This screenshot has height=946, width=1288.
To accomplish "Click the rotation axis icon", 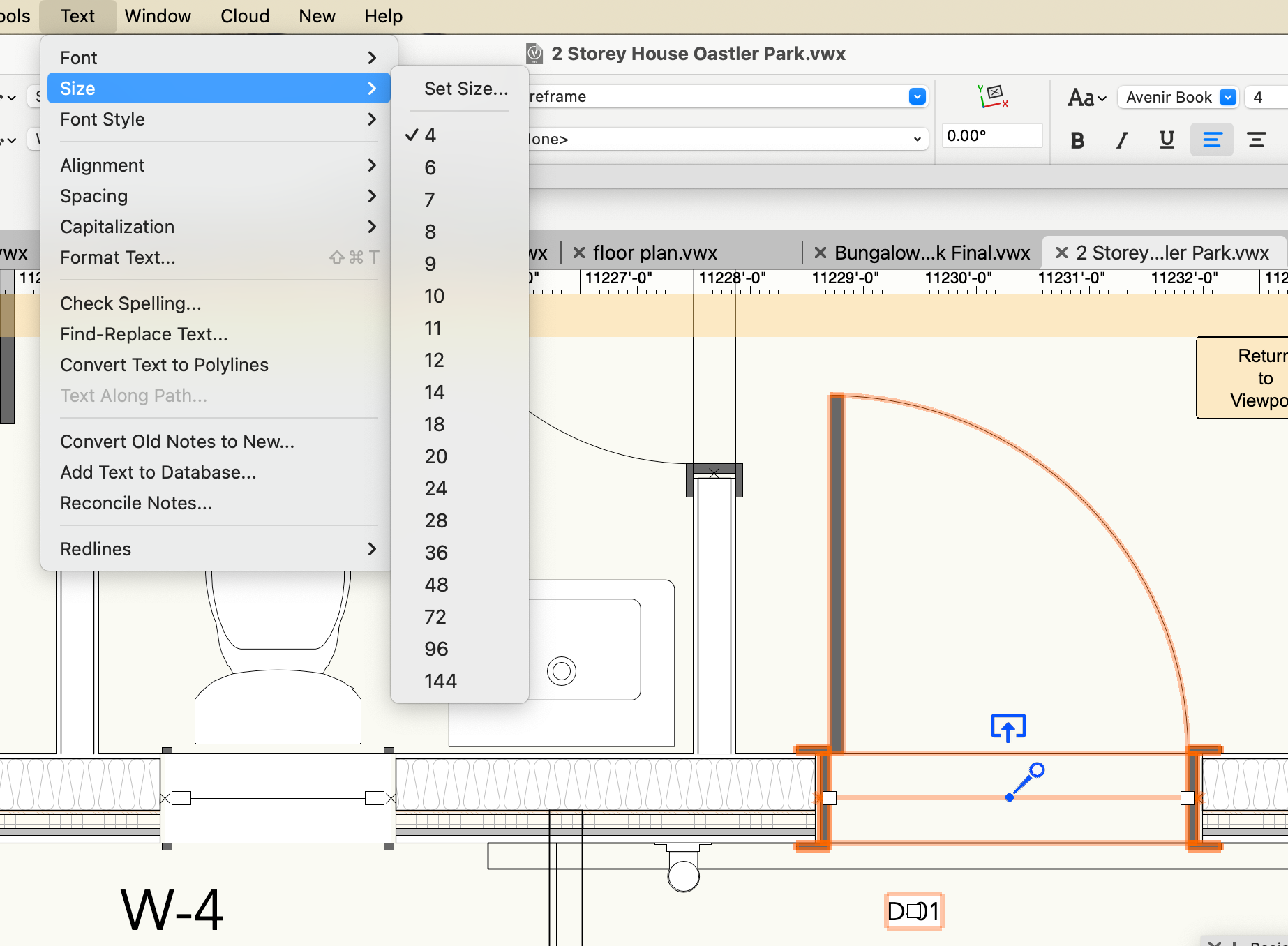I will [992, 96].
